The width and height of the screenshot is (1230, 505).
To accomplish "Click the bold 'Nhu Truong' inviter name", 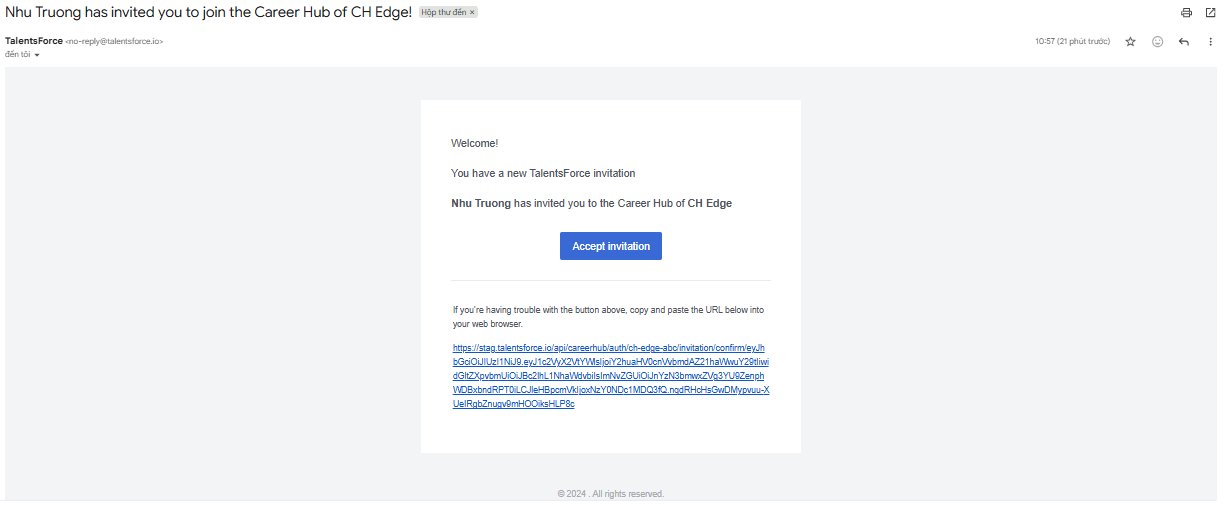I will [481, 203].
